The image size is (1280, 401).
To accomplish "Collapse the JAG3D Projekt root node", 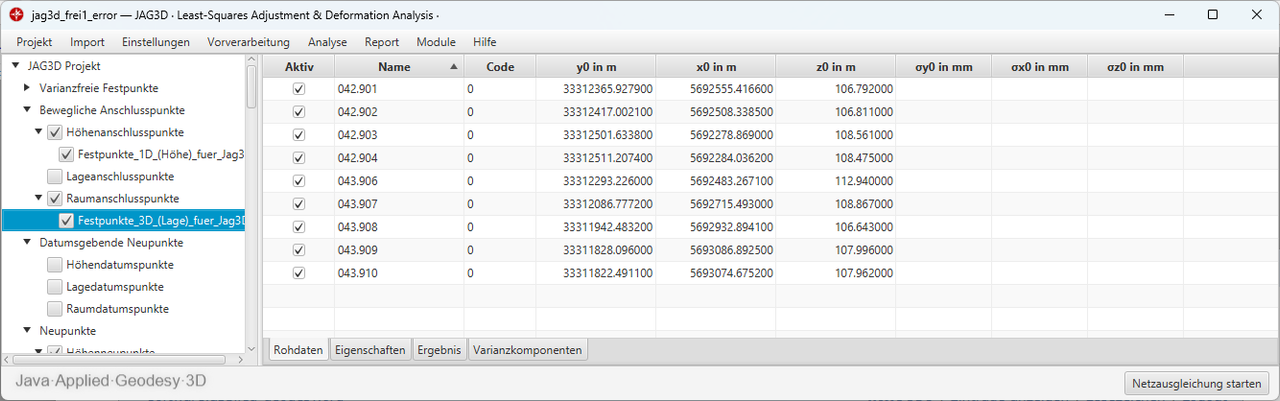I will point(15,66).
